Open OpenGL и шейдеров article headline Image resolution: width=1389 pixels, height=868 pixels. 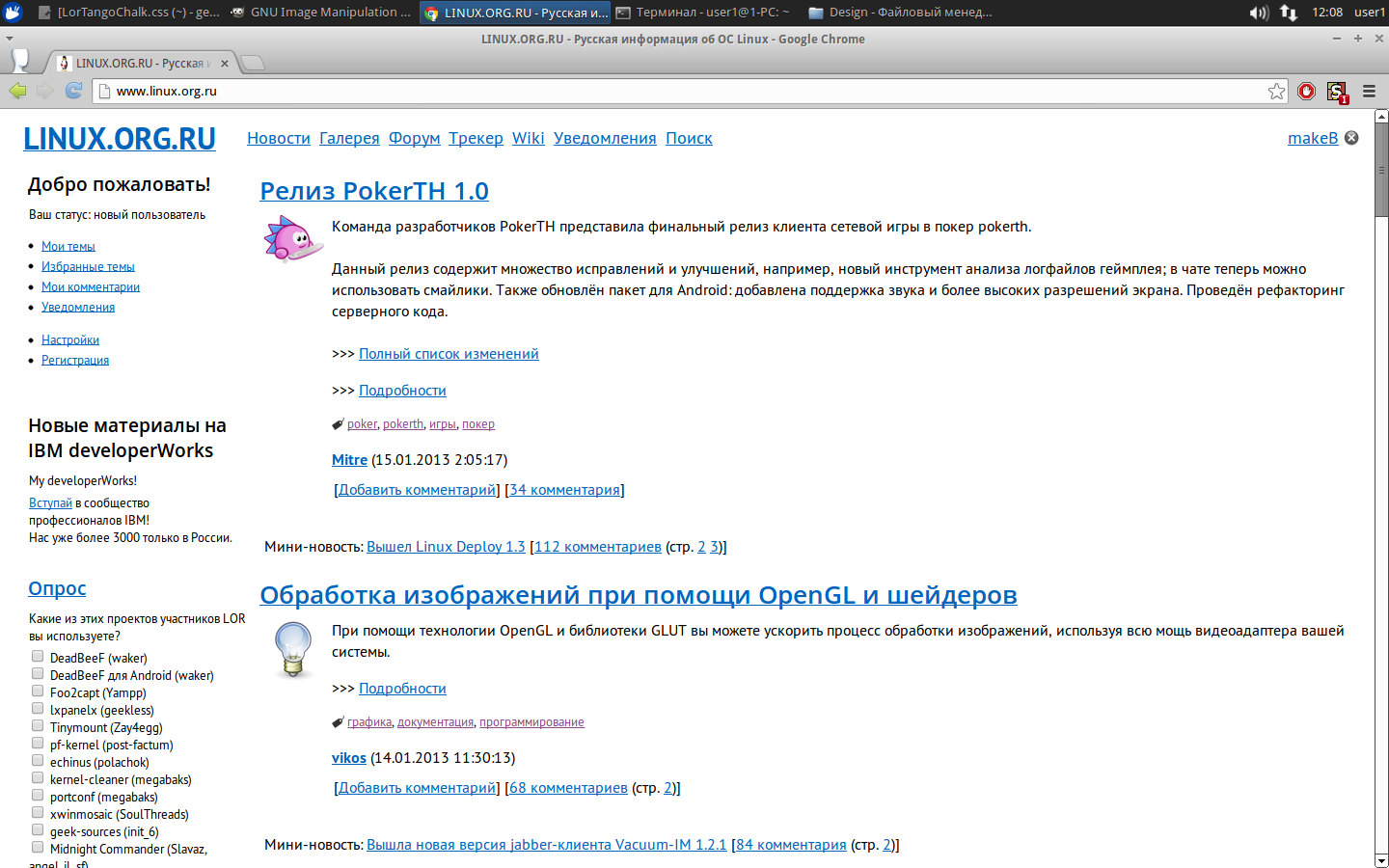(x=639, y=595)
